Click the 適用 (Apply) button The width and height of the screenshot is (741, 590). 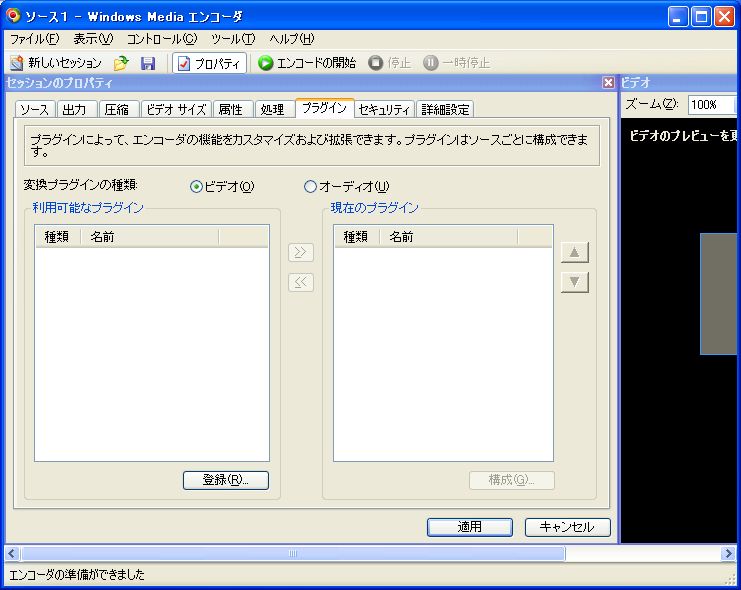point(469,527)
